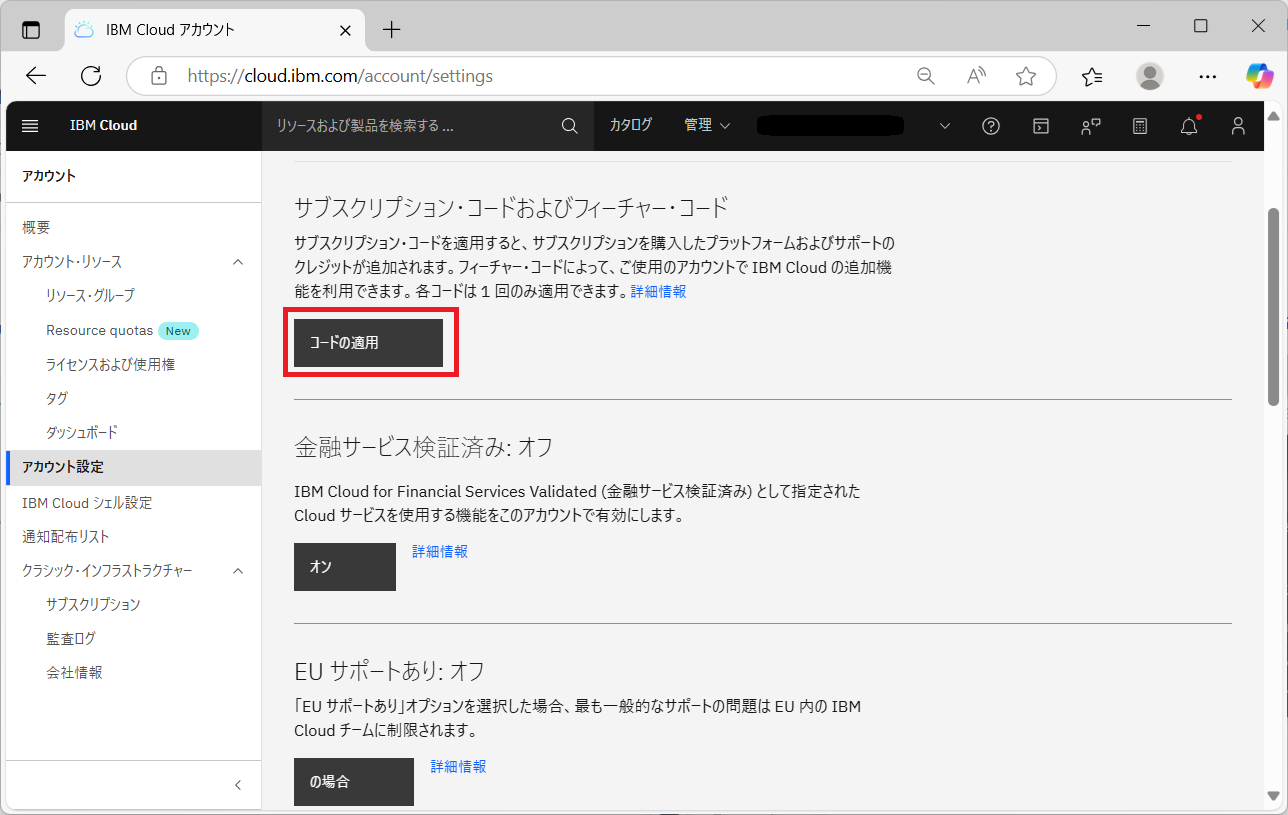Click the favorites star in address bar
Screen dimensions: 1288x815
(1026, 75)
